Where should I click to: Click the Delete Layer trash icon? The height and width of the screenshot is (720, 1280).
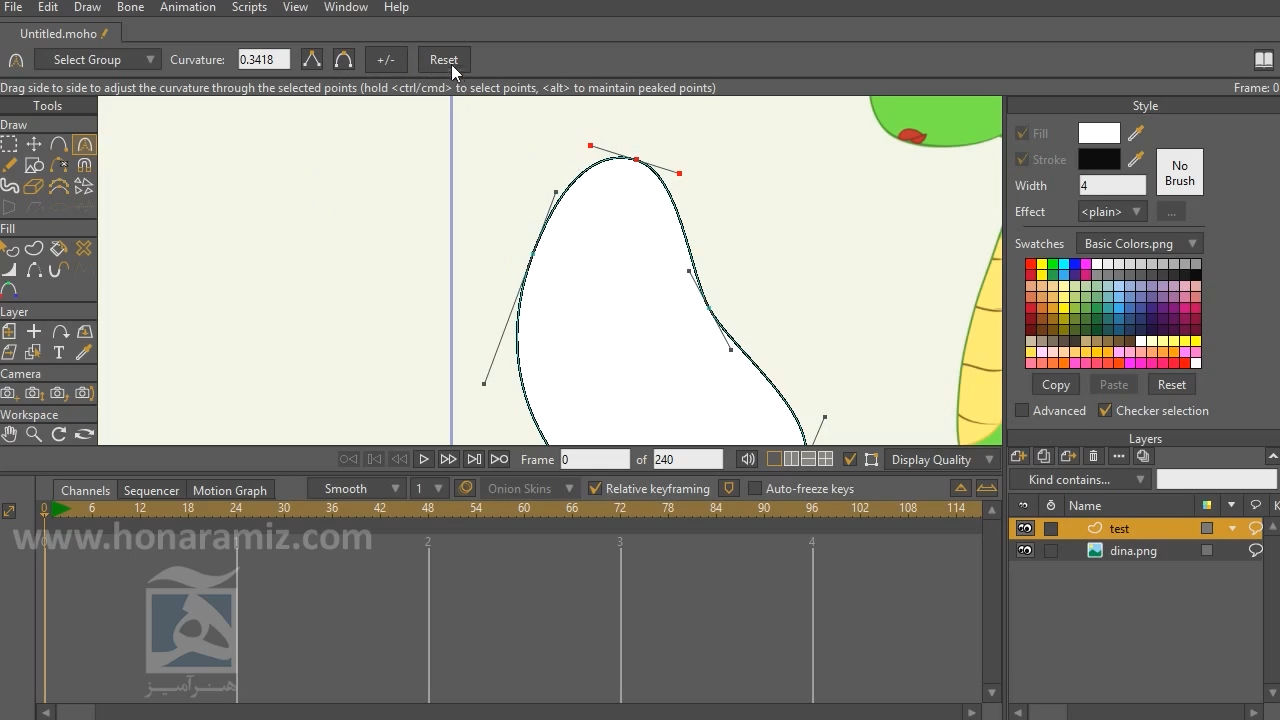1093,457
